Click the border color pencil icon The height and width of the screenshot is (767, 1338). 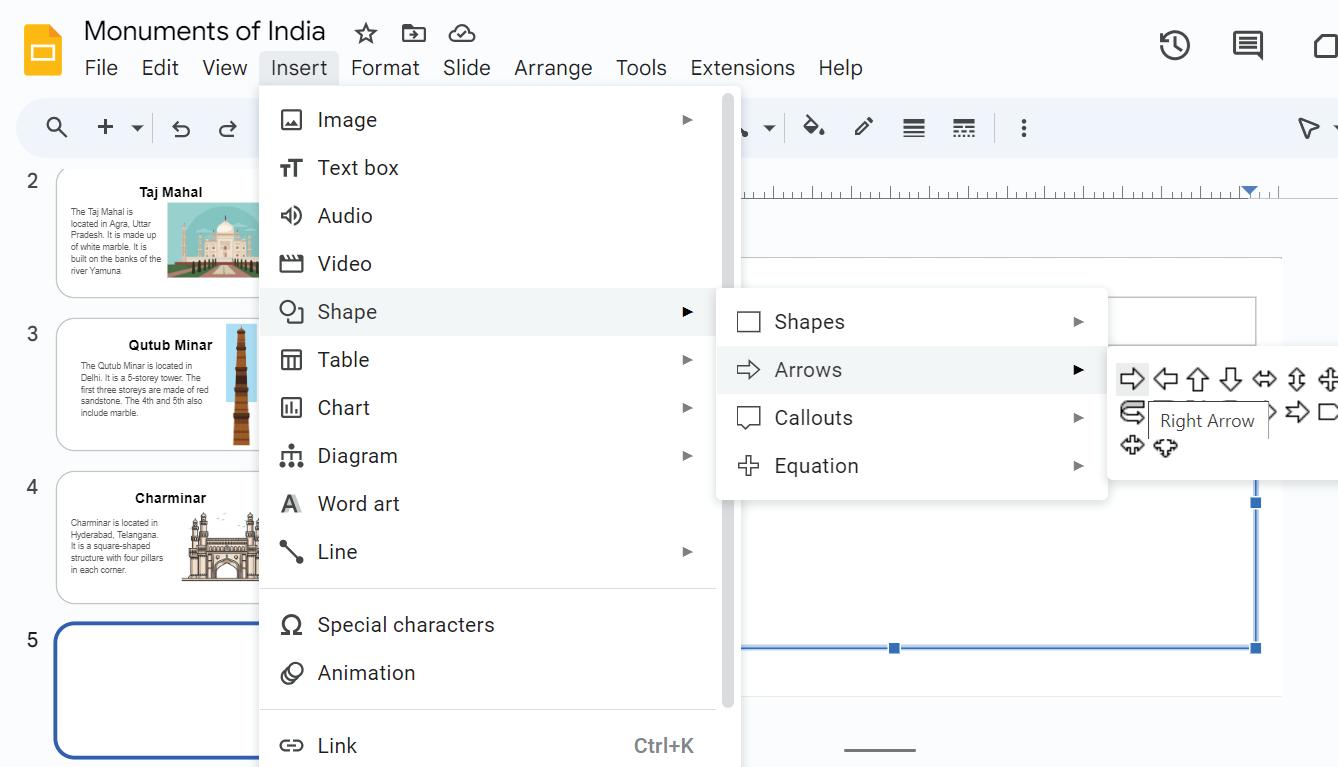coord(864,128)
